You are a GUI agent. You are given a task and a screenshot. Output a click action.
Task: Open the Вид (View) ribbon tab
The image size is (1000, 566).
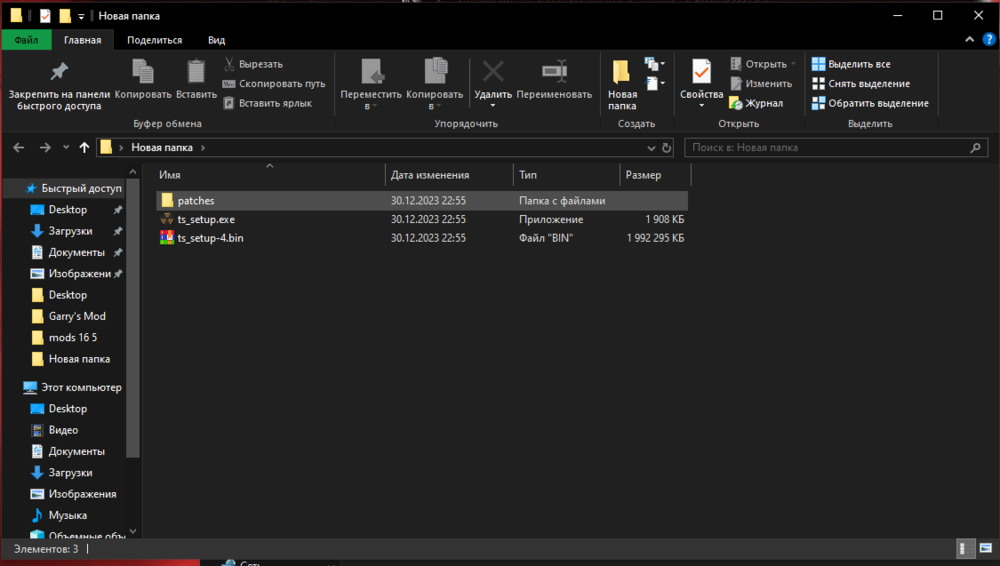pos(216,40)
